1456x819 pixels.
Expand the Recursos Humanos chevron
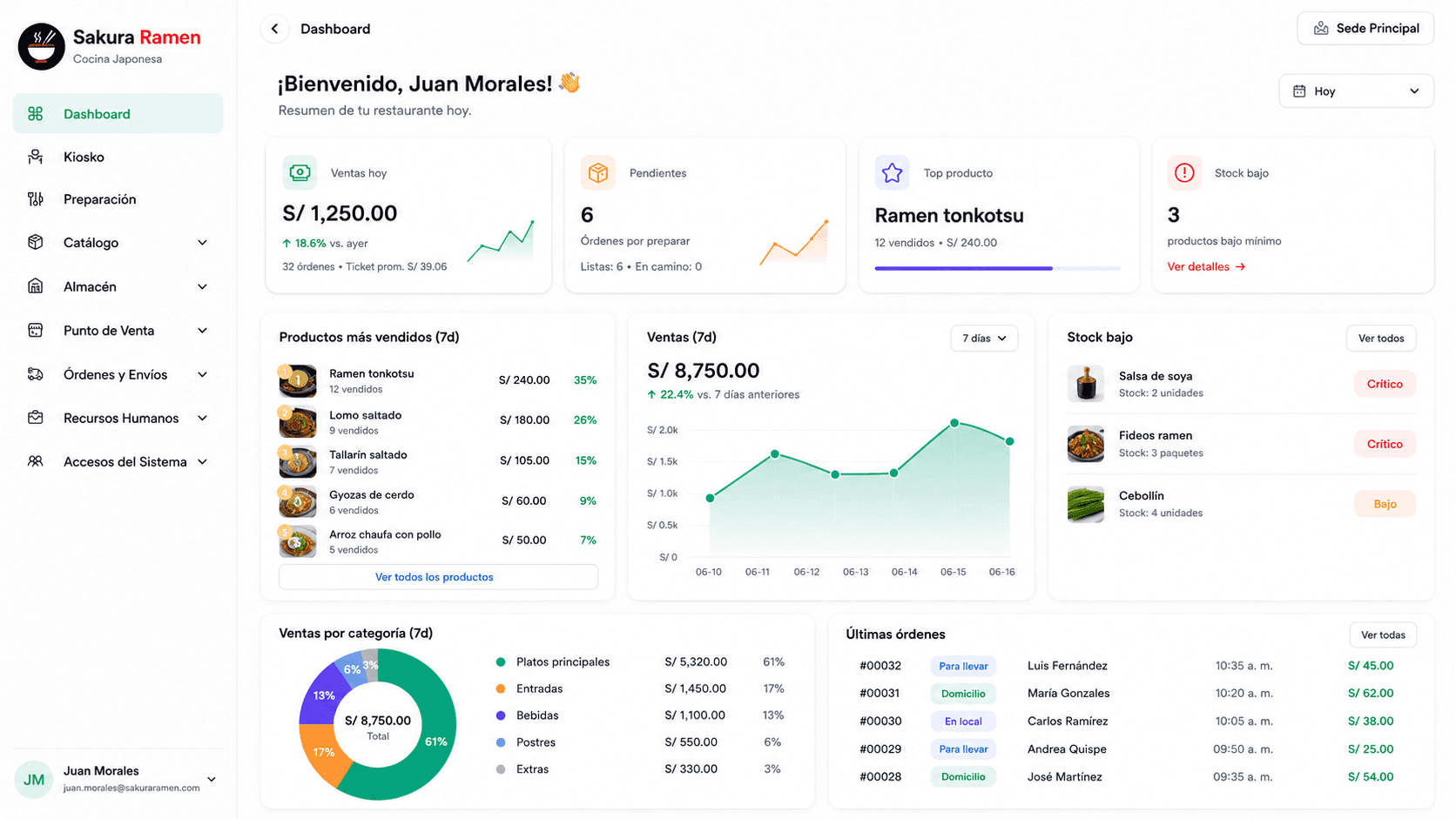tap(202, 418)
